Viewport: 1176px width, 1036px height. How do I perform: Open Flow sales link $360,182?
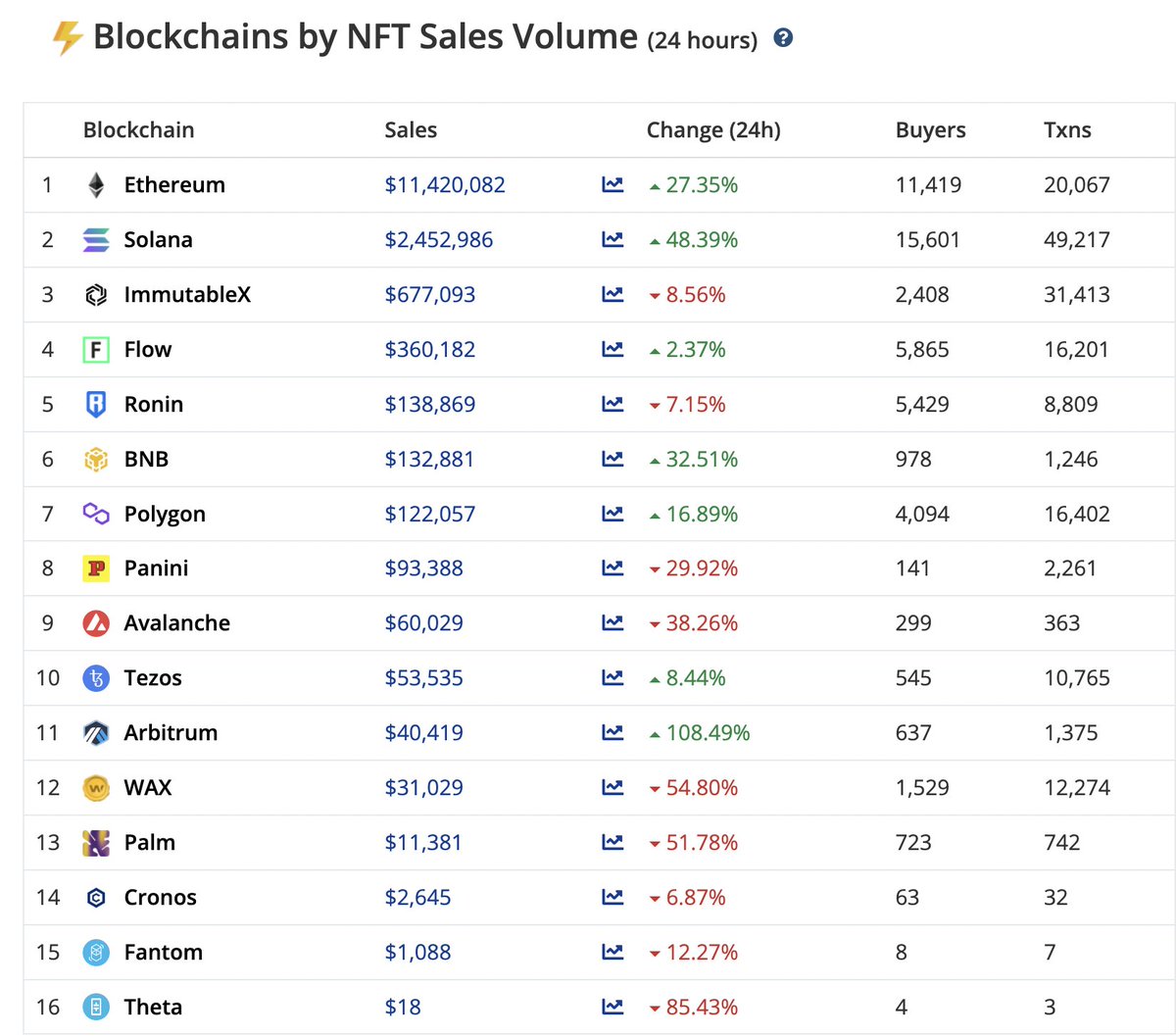coord(430,350)
